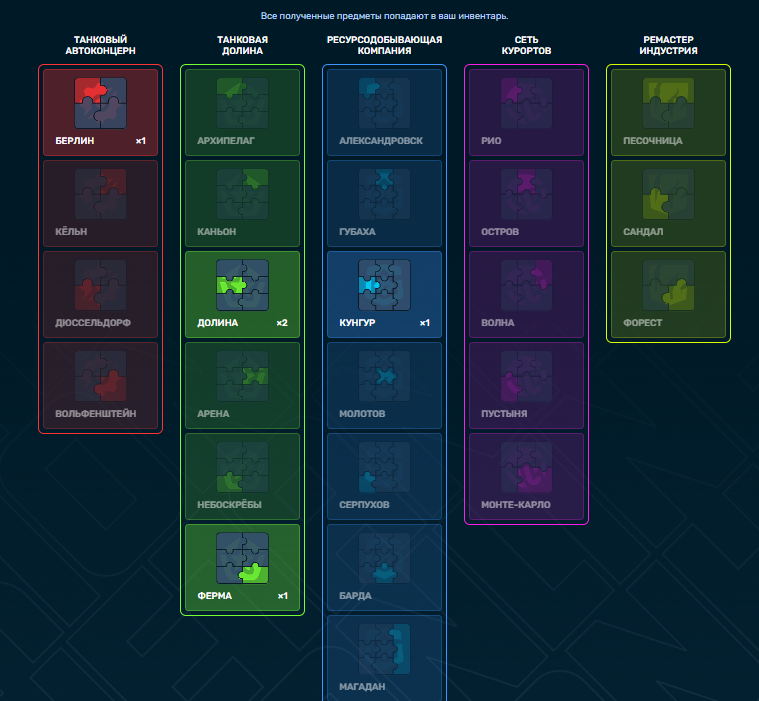This screenshot has width=759, height=701.
Task: Select the Серпухов puzzle icon
Action: click(x=384, y=467)
